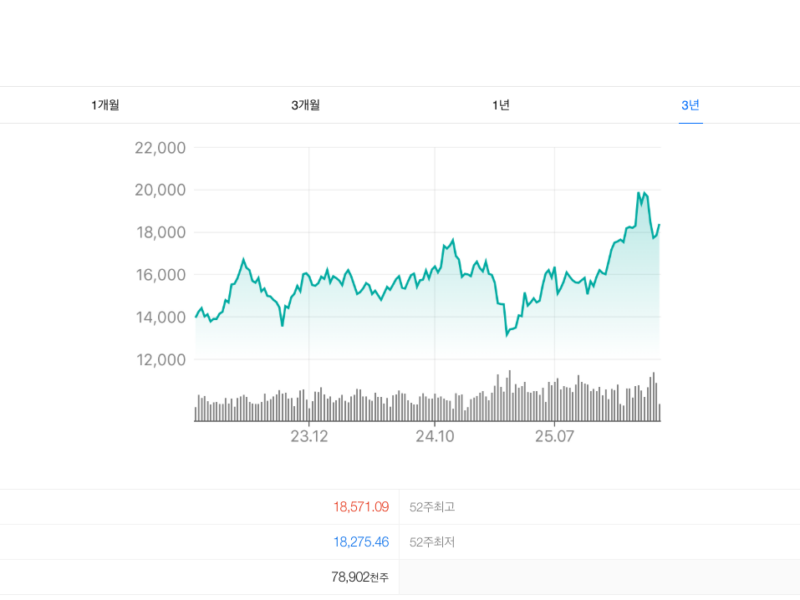Switch to the 3개월 chart range

tap(306, 105)
